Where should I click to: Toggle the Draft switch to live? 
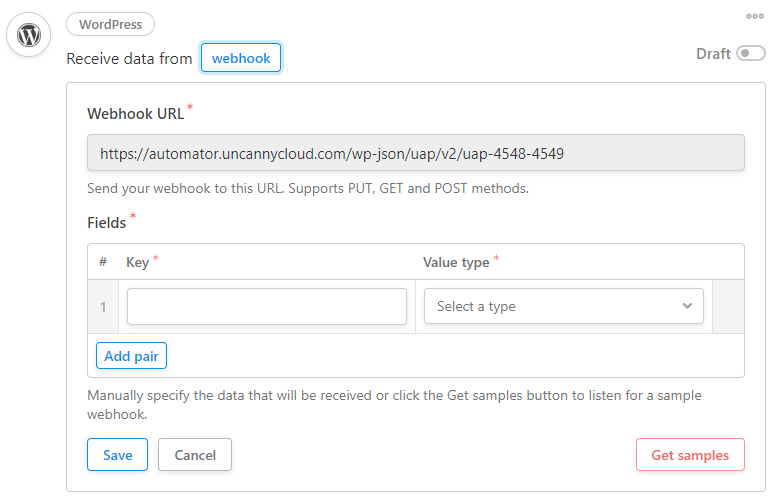pyautogui.click(x=751, y=53)
